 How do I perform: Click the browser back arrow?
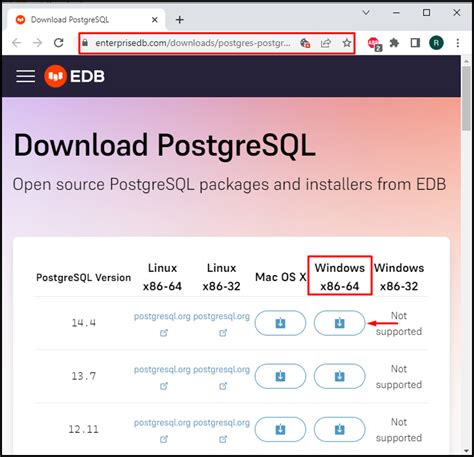pyautogui.click(x=16, y=43)
